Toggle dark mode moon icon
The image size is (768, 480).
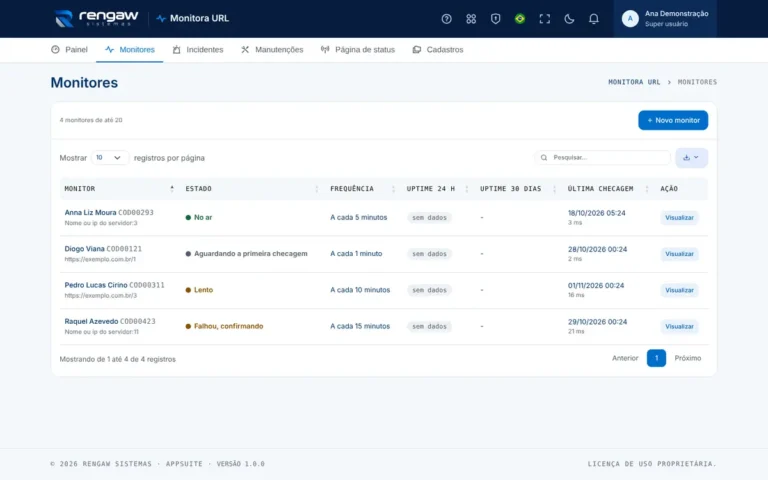click(569, 19)
